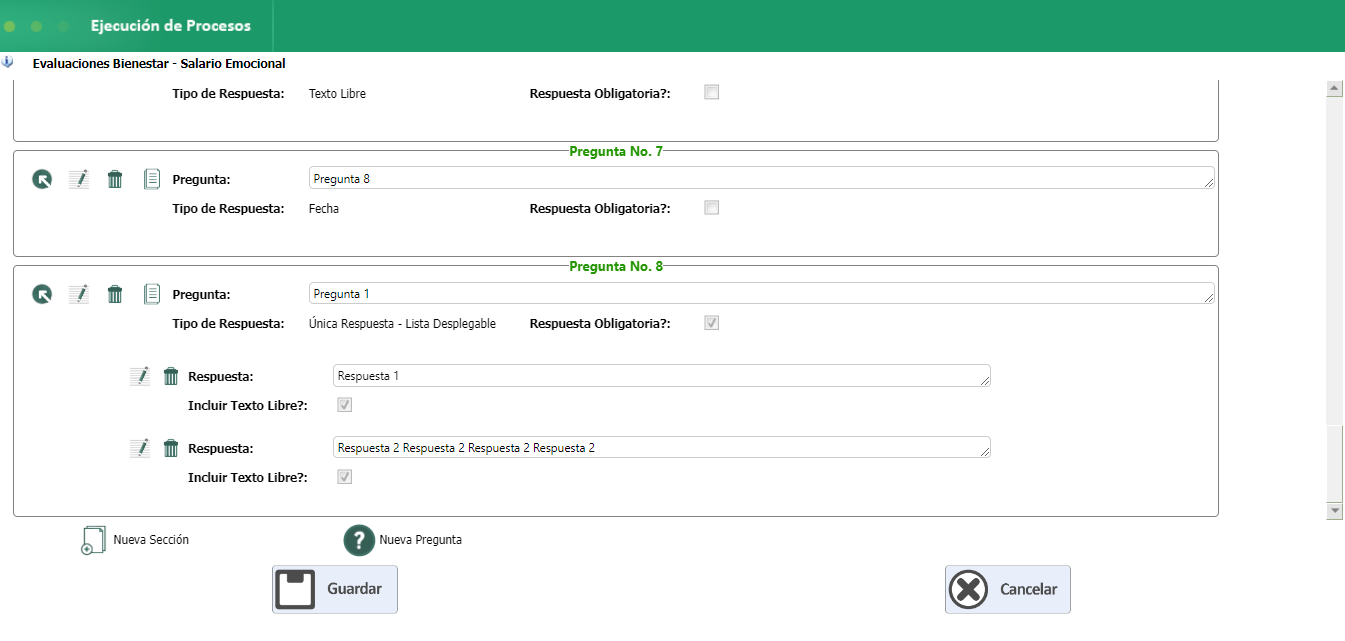1345x641 pixels.
Task: Toggle Respuesta Obligatoria for Fecha question
Action: pyautogui.click(x=712, y=208)
